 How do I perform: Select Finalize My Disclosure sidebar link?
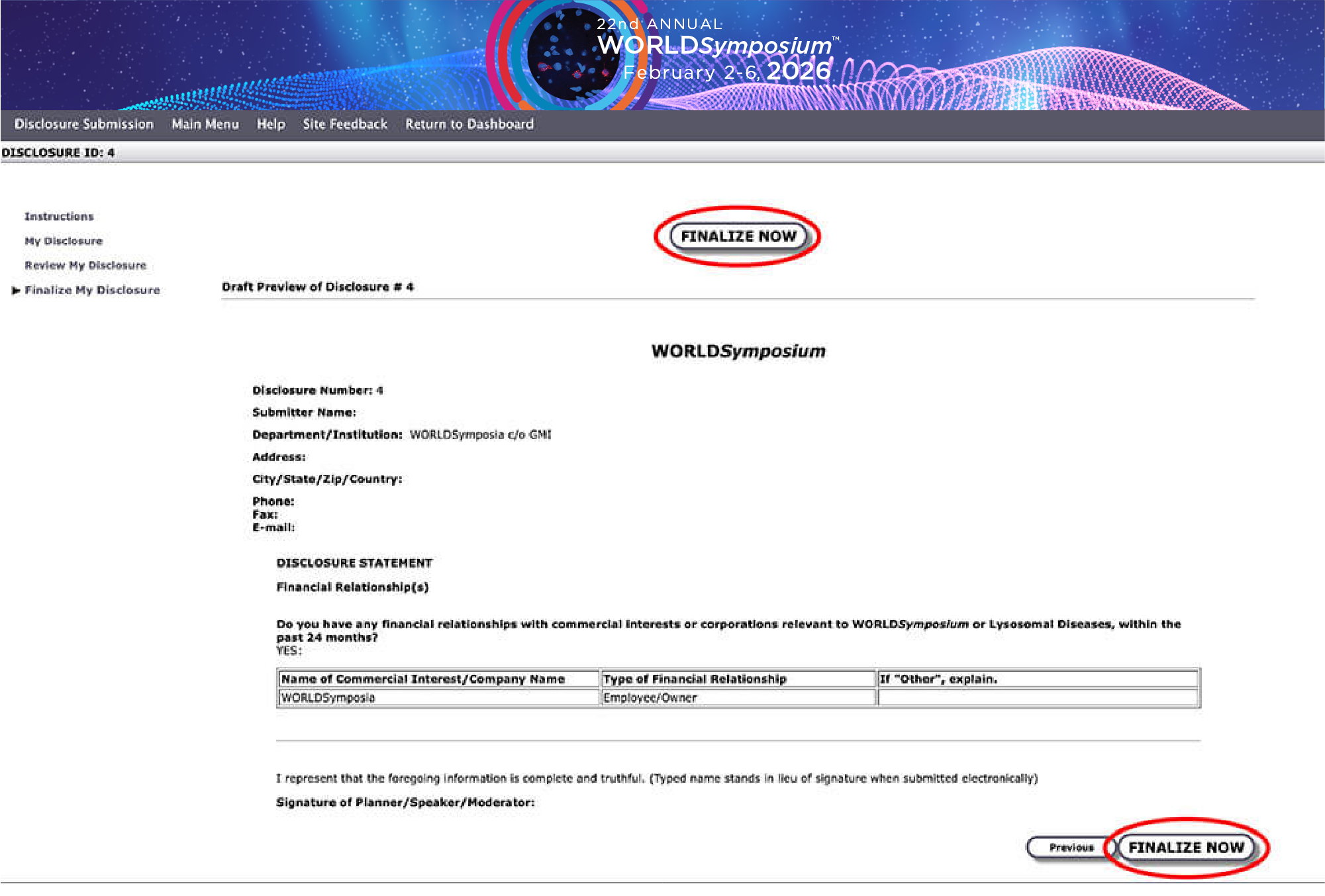pos(92,290)
